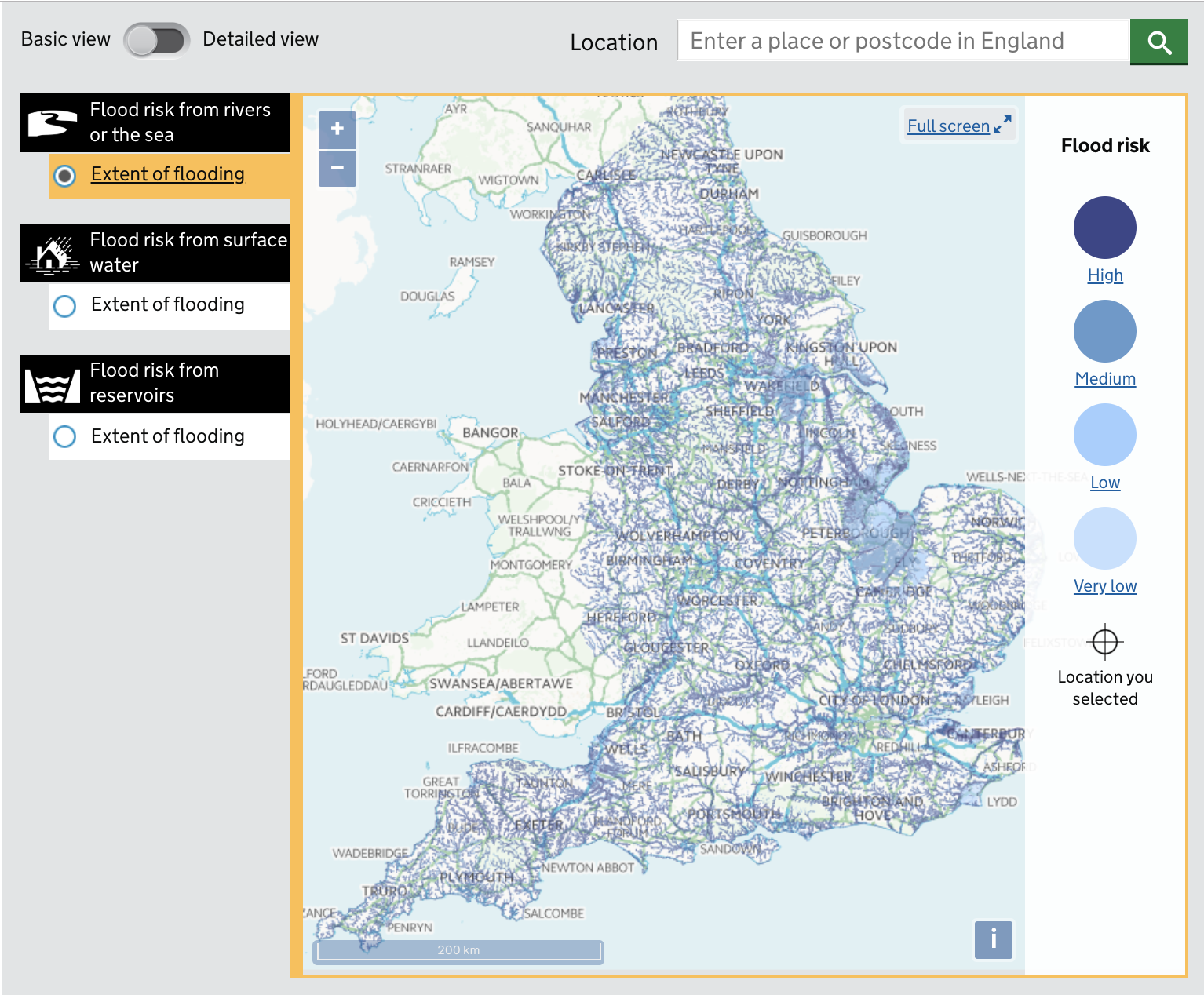Click into the place or postcode search field
Viewport: 1204px width, 995px height.
[903, 41]
